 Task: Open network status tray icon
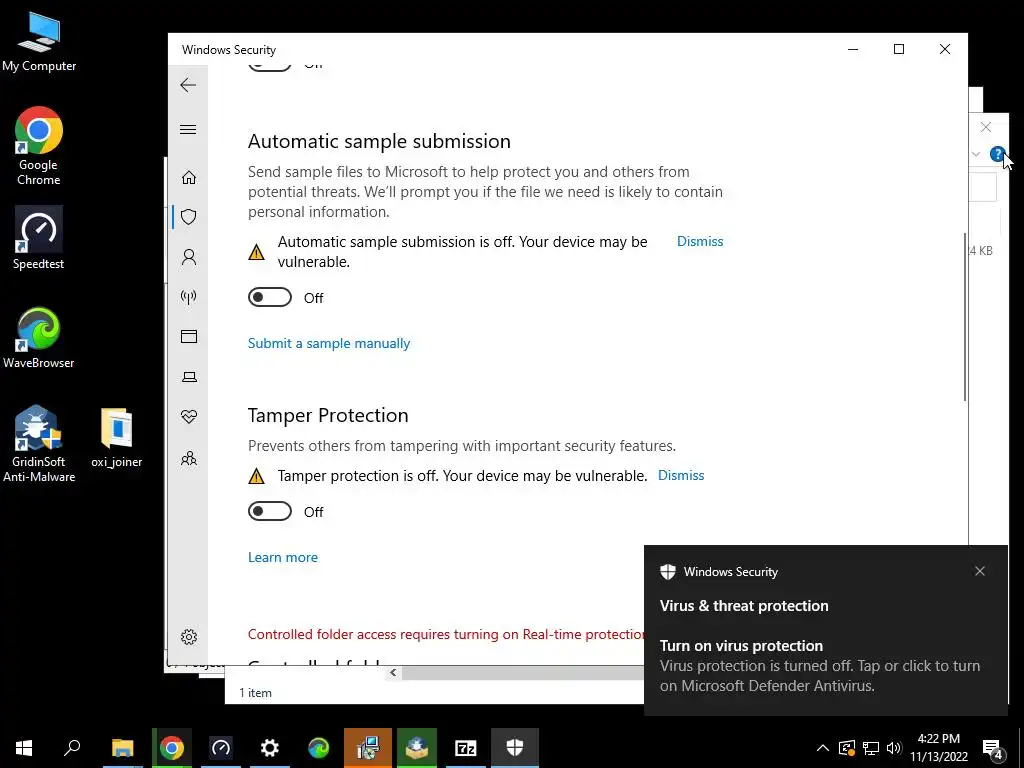(870, 748)
